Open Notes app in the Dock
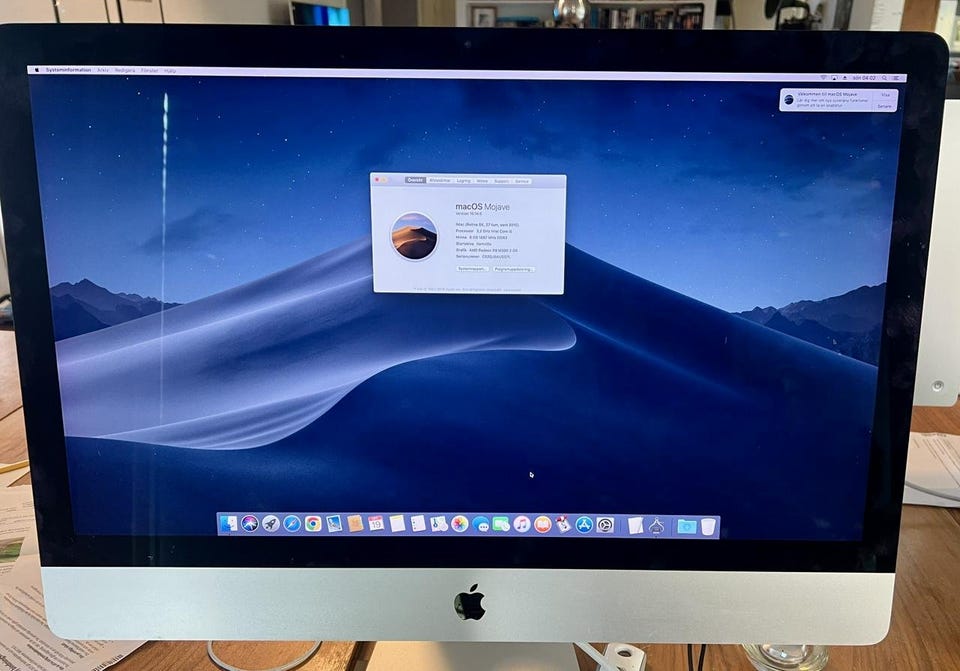960x671 pixels. [x=397, y=523]
